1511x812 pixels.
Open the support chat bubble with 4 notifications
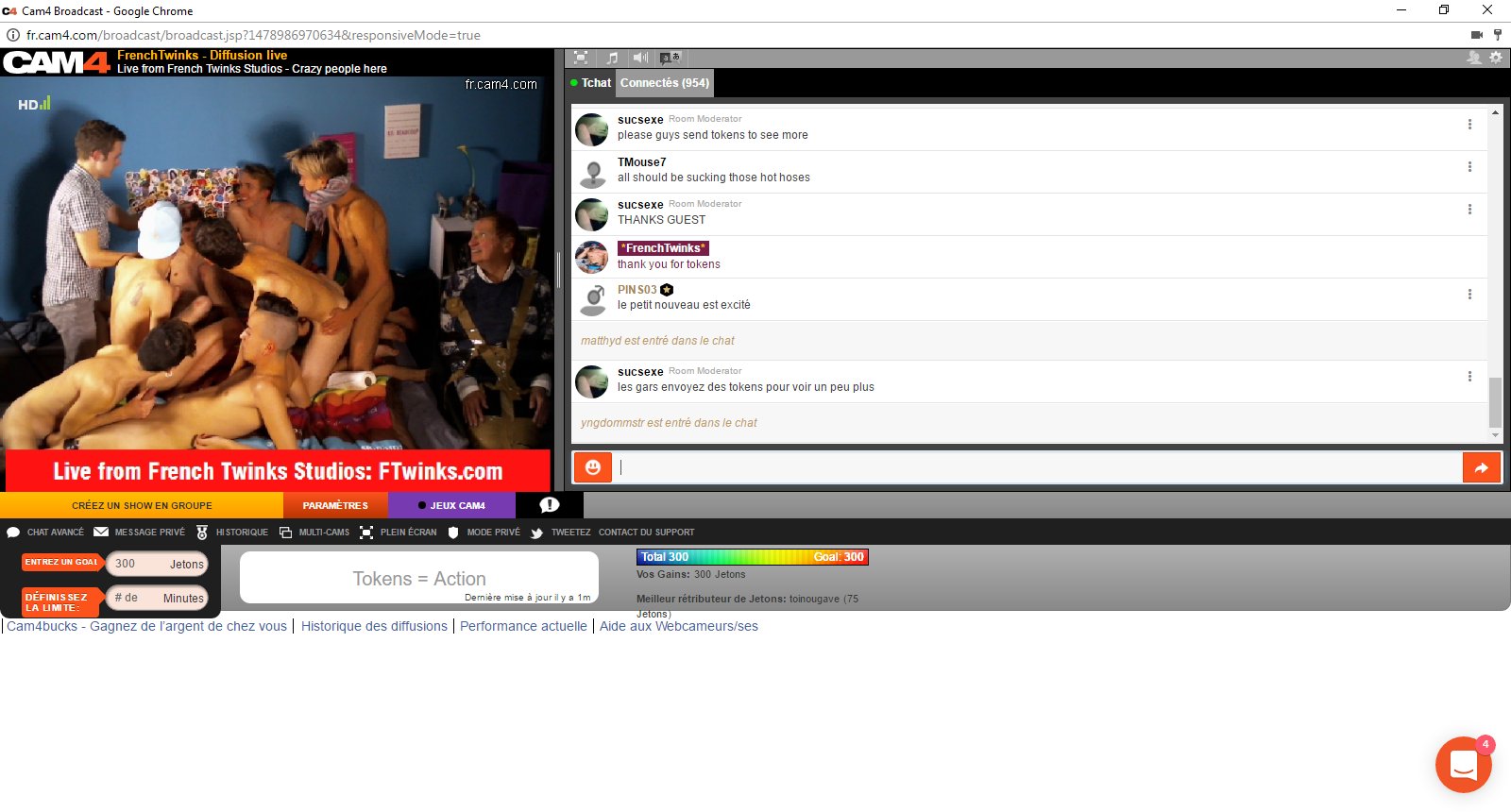tap(1464, 765)
